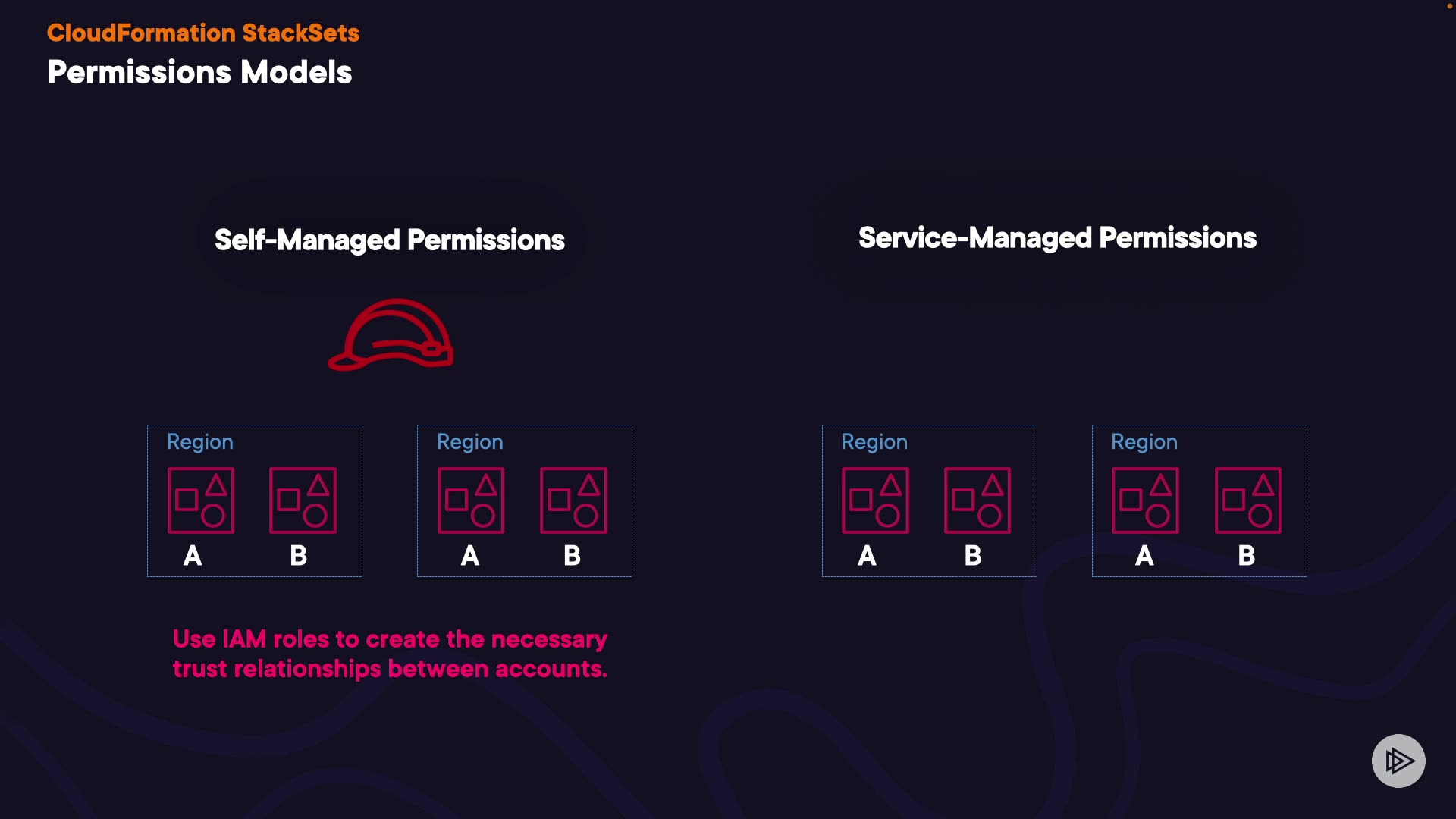Click stack A in second Self-Managed Region box
This screenshot has height=819, width=1456.
coord(471,500)
